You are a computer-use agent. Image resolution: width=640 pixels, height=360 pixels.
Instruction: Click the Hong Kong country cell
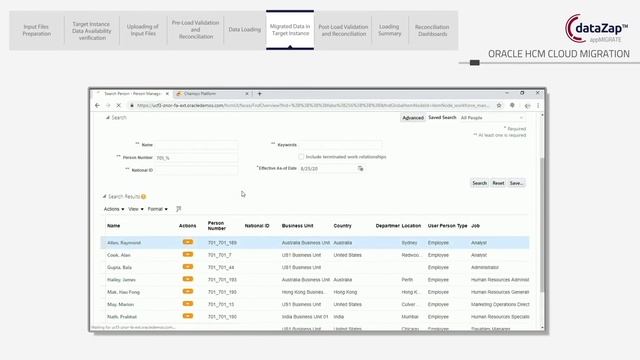[x=345, y=292]
